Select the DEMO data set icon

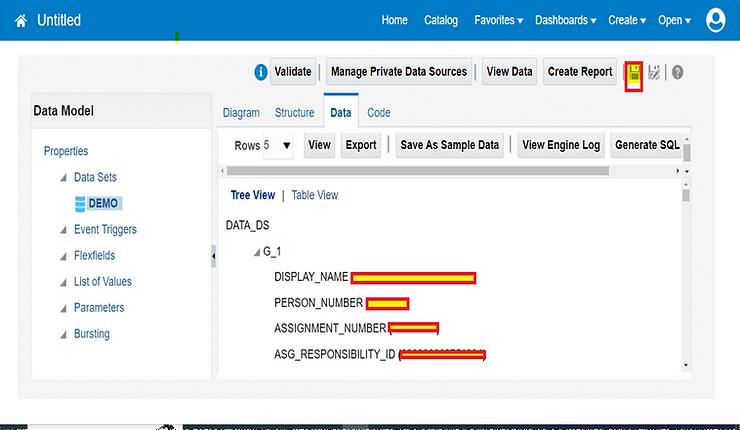(x=80, y=203)
